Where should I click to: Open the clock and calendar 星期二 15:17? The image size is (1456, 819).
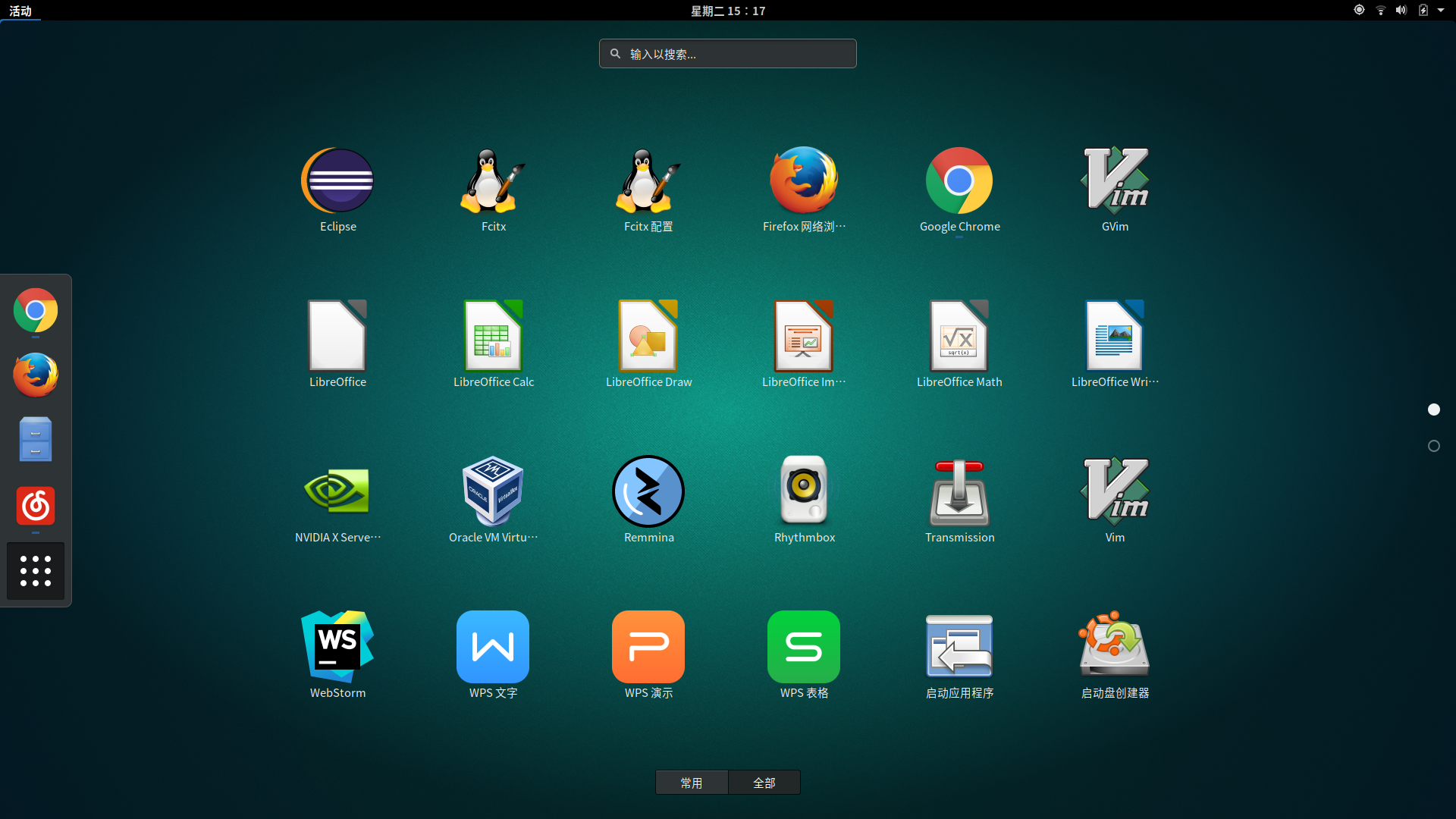coord(728,11)
